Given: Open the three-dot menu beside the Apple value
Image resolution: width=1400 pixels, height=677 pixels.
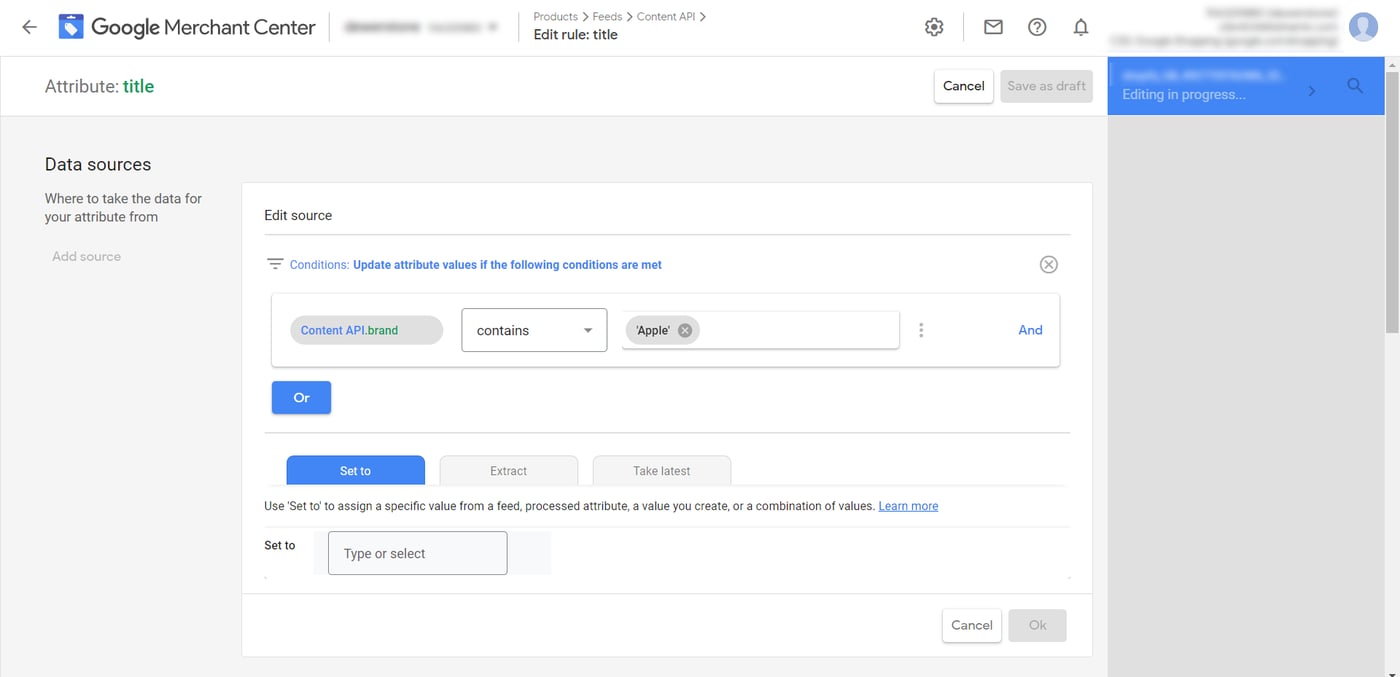Looking at the screenshot, I should pos(921,329).
